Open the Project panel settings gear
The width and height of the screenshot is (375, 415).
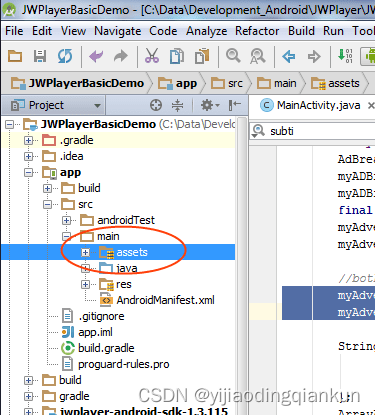(x=210, y=105)
